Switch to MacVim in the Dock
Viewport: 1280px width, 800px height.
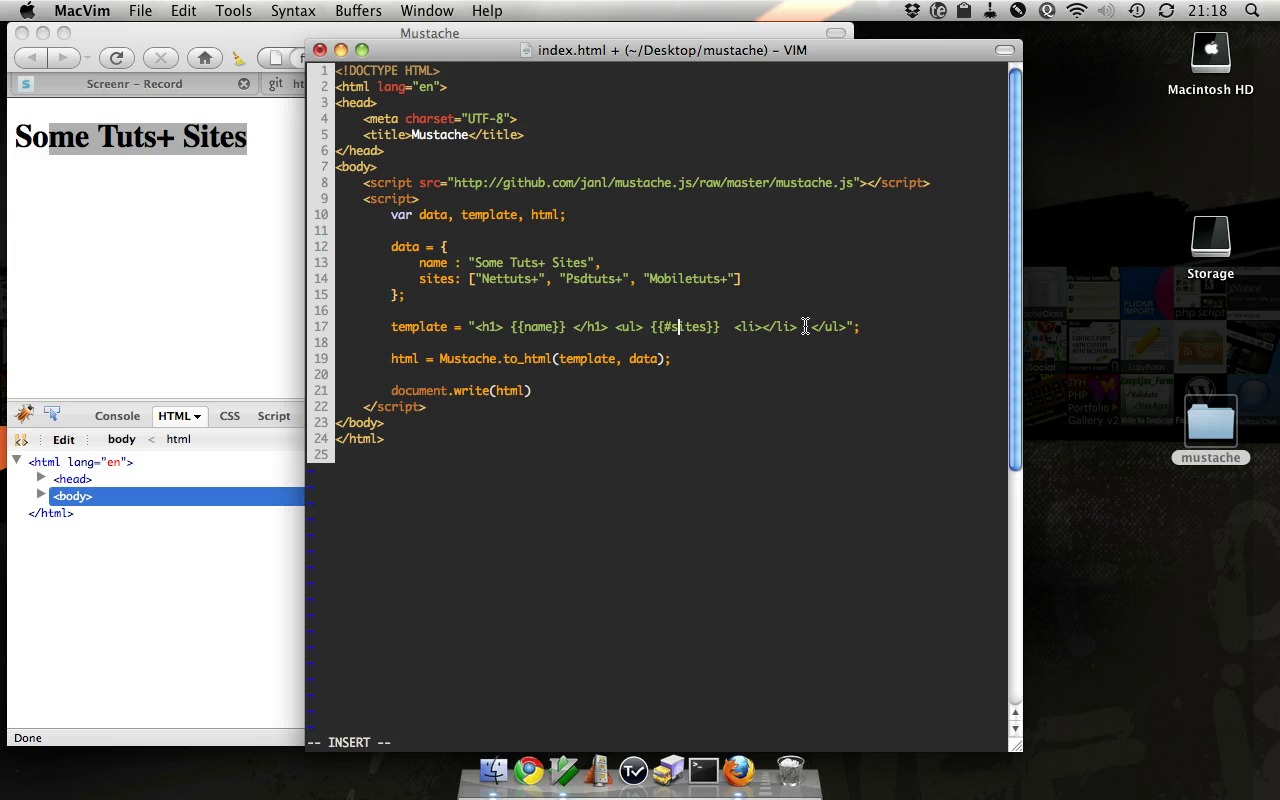pyautogui.click(x=564, y=771)
